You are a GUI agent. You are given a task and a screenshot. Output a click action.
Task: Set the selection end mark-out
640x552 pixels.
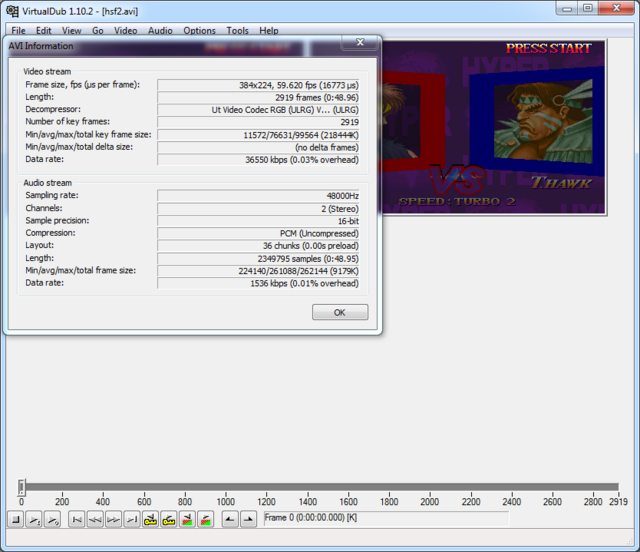click(248, 519)
